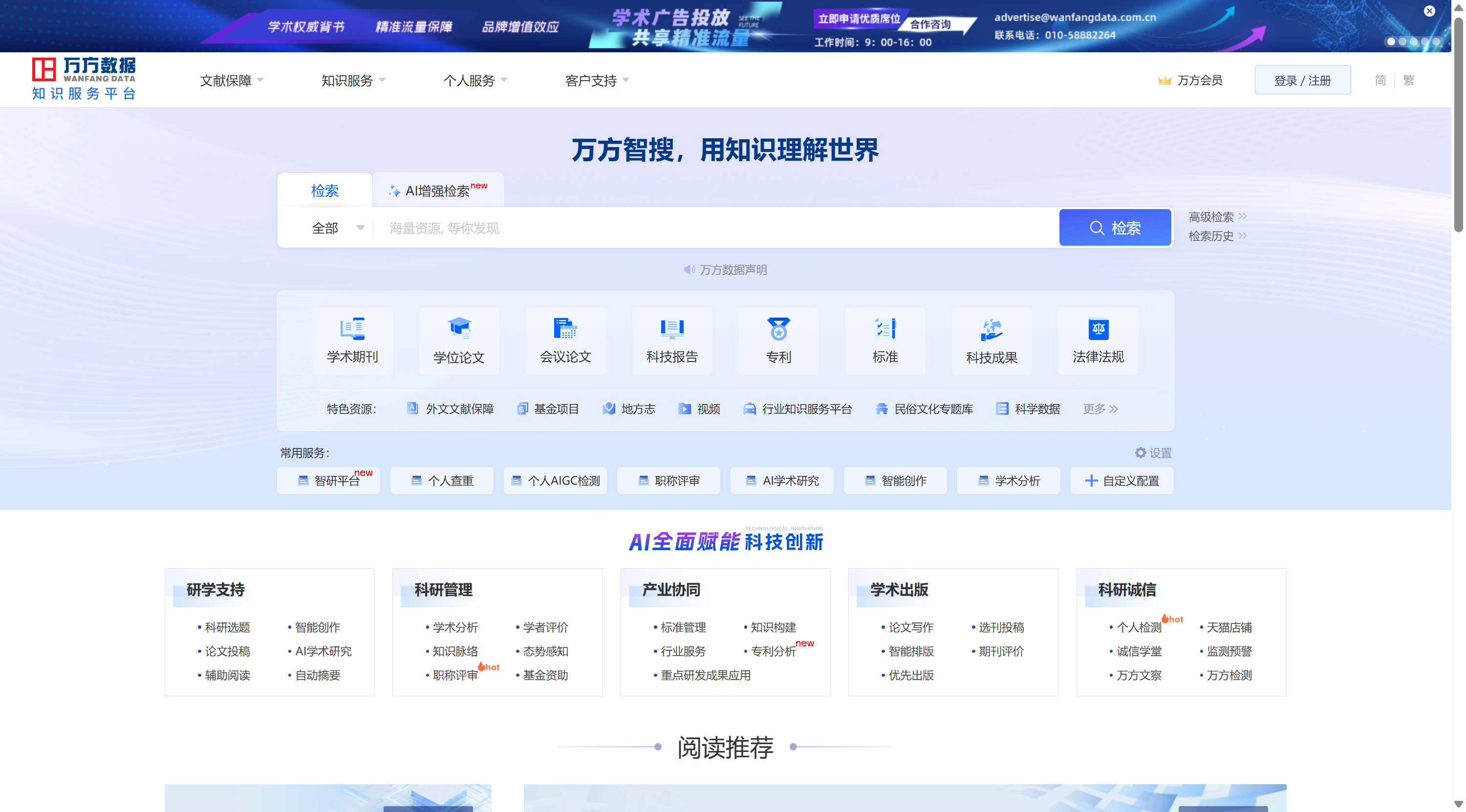Viewport: 1466px width, 812px height.
Task: Open 知识脉络 under 科研管理
Action: pyautogui.click(x=455, y=651)
